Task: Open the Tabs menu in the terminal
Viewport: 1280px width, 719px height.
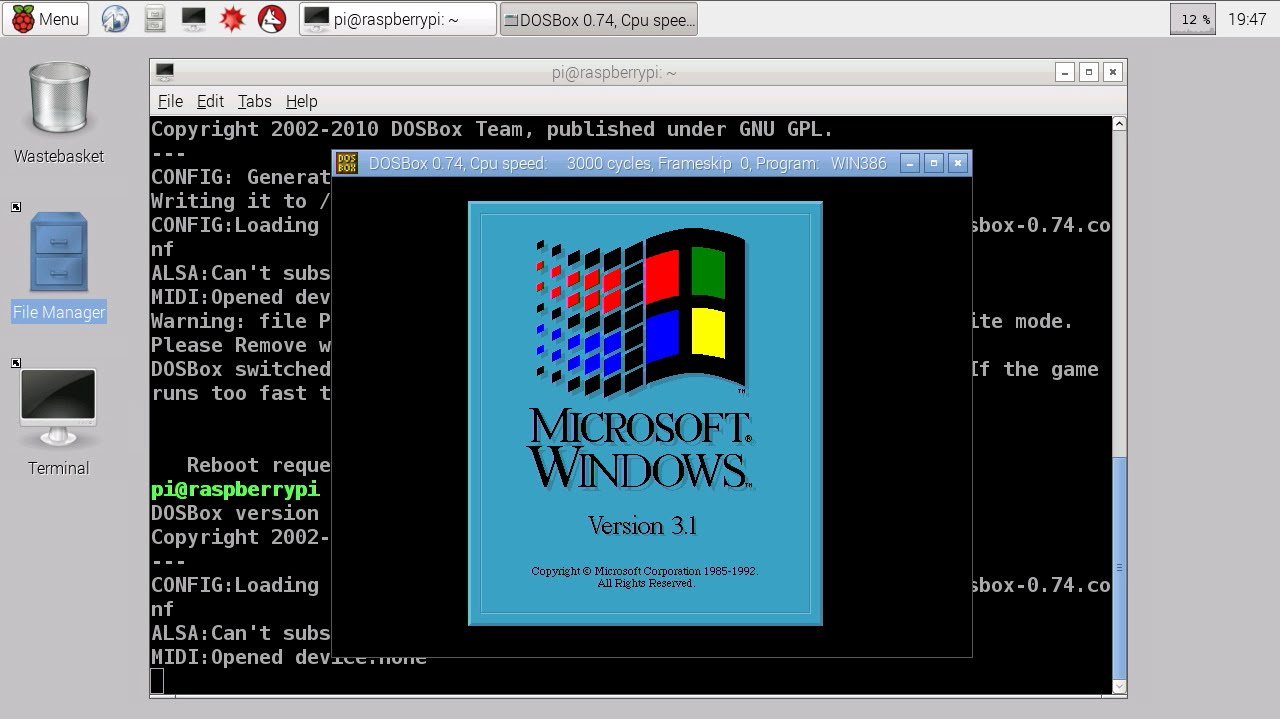Action: click(254, 101)
